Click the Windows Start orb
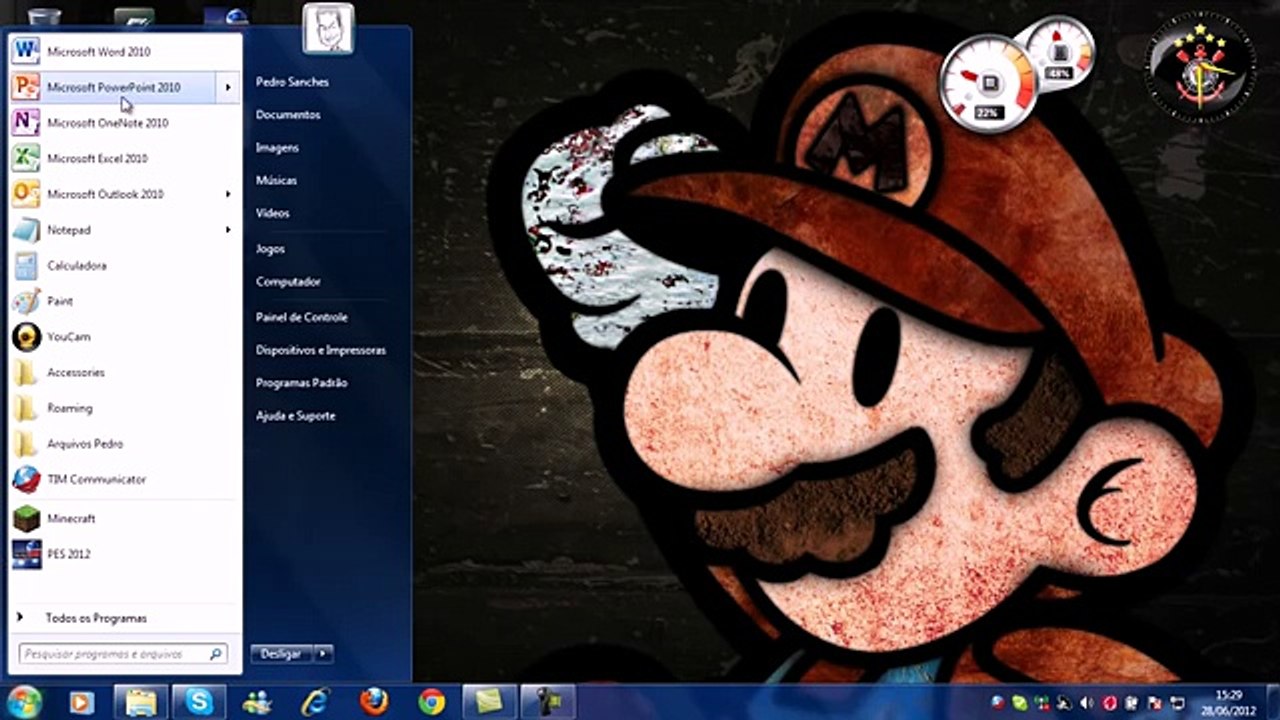 [23, 701]
